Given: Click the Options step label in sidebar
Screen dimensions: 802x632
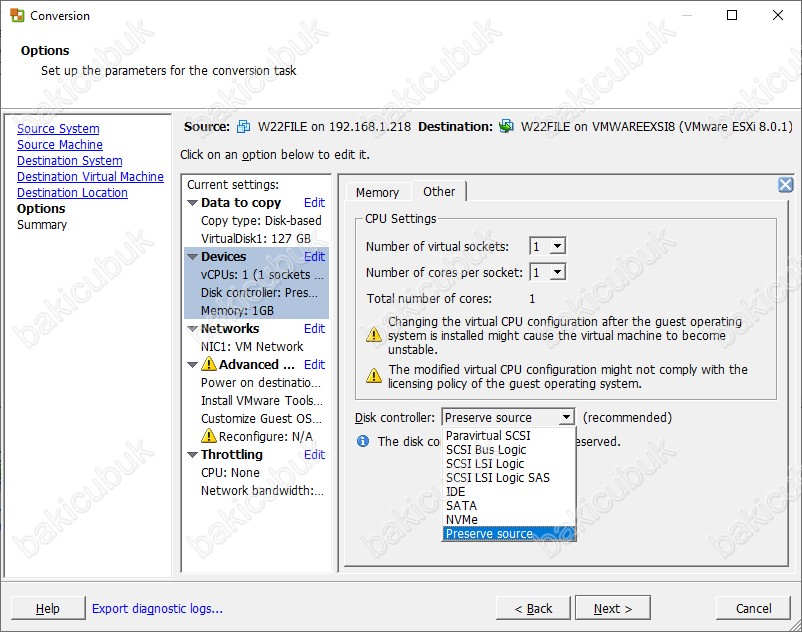Looking at the screenshot, I should tap(41, 209).
